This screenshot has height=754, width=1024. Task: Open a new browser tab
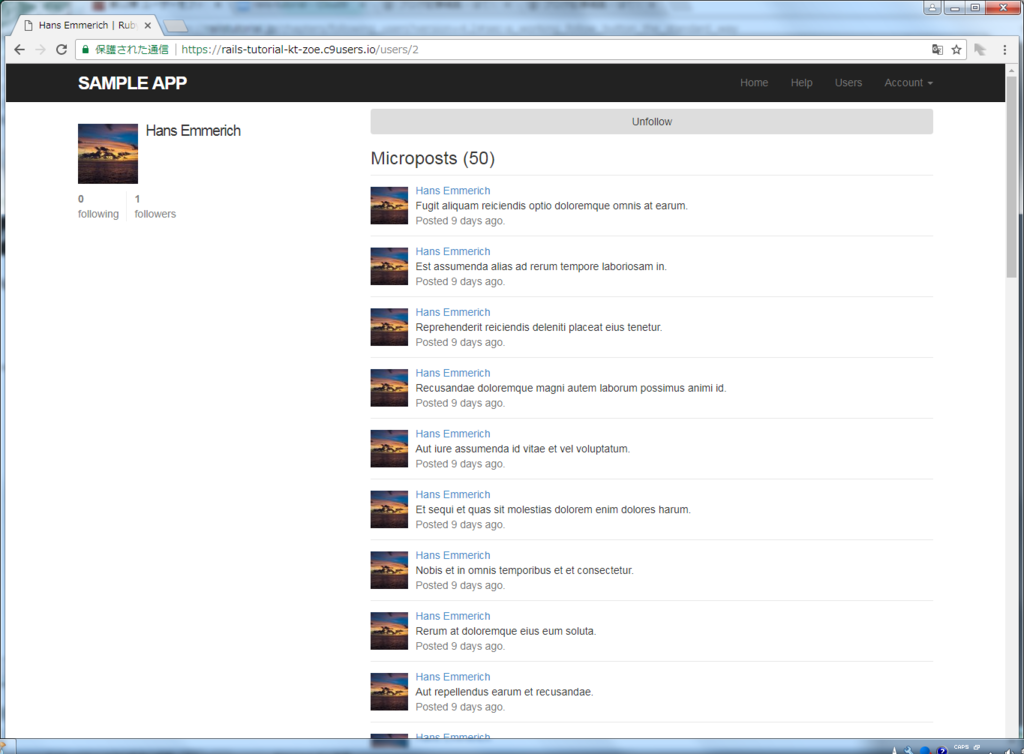pyautogui.click(x=175, y=26)
